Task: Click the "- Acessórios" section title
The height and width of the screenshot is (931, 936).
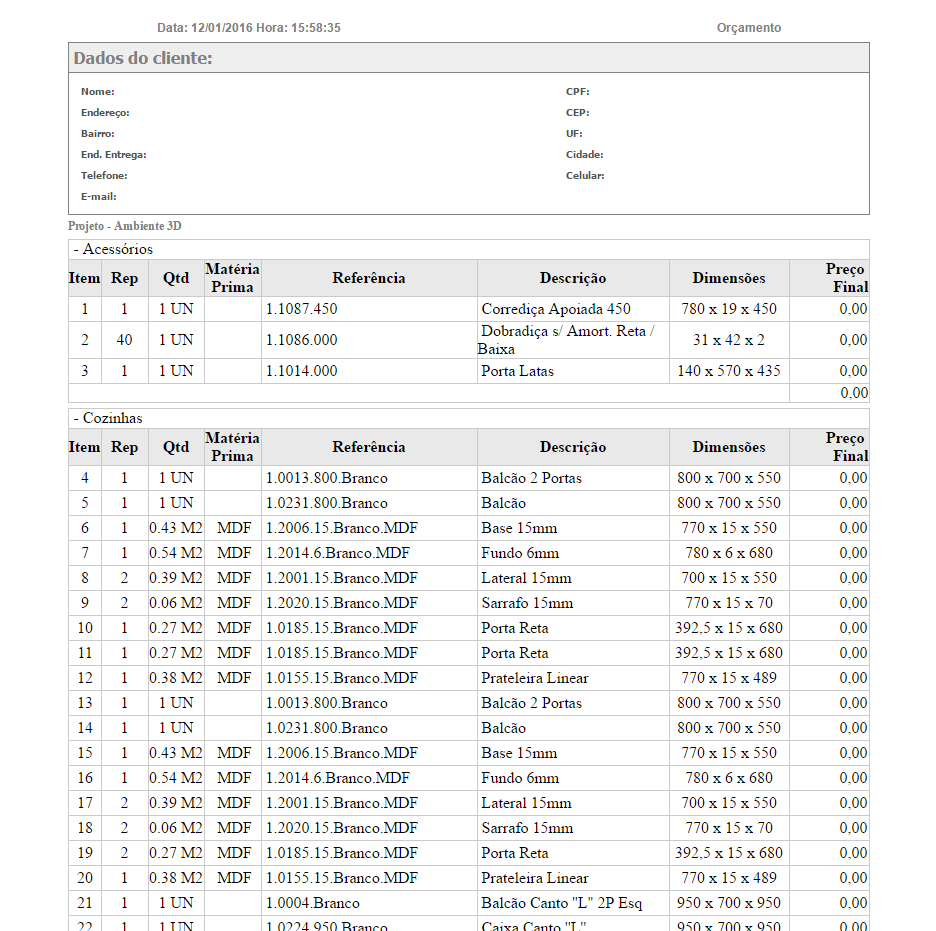Action: click(113, 249)
